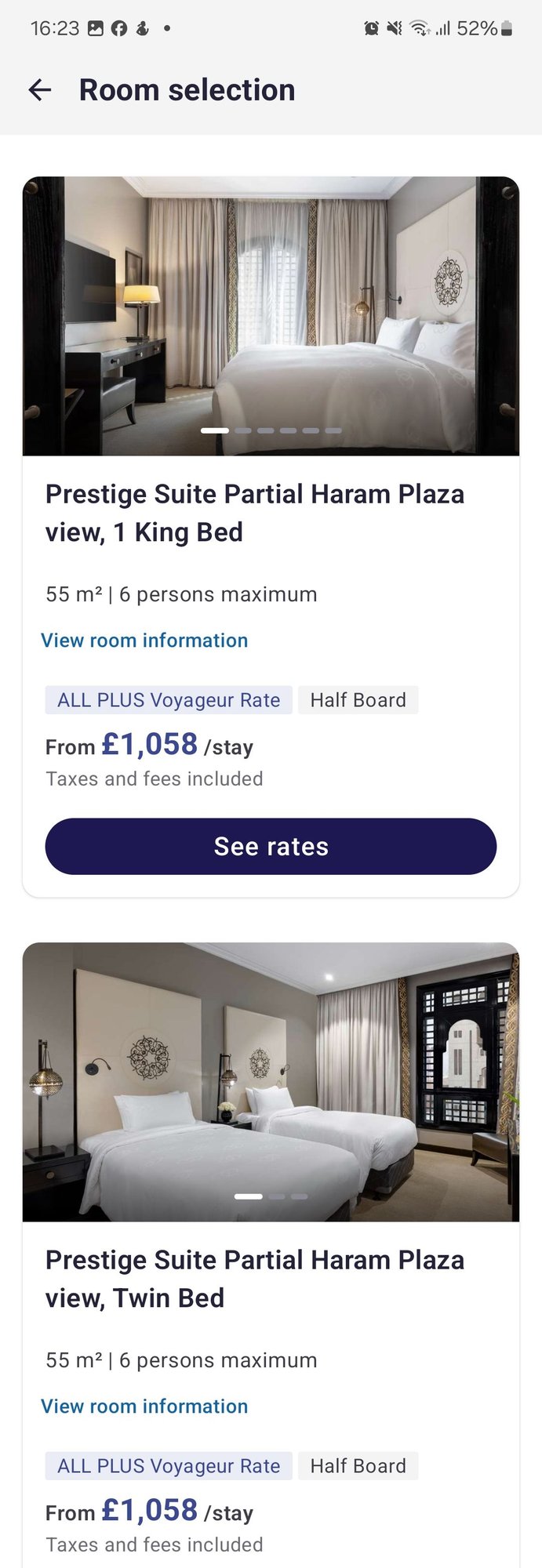Tap the back arrow icon
Image resolution: width=542 pixels, height=1568 pixels.
pyautogui.click(x=40, y=90)
